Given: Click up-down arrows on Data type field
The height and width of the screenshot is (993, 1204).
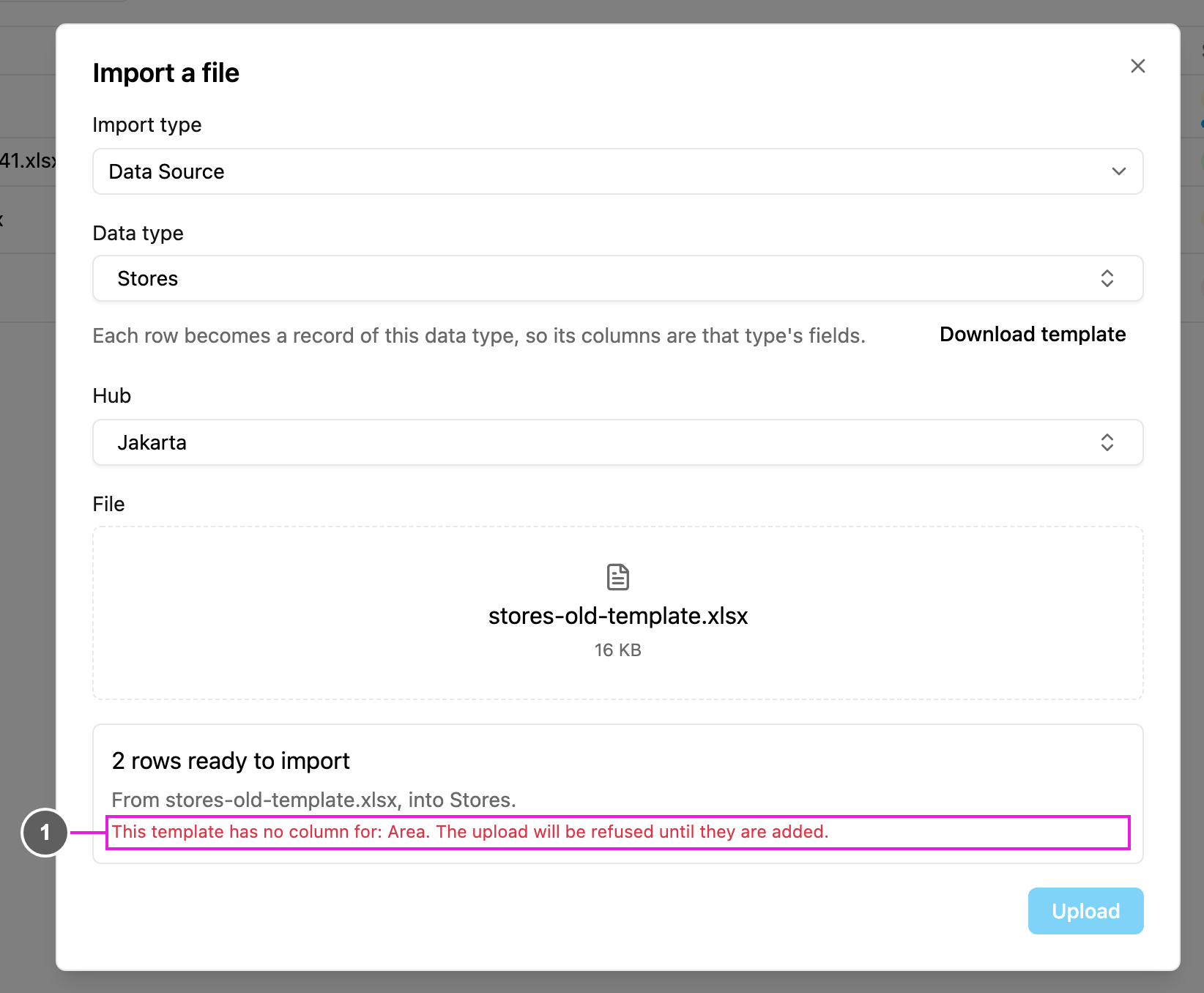Looking at the screenshot, I should click(x=1107, y=278).
